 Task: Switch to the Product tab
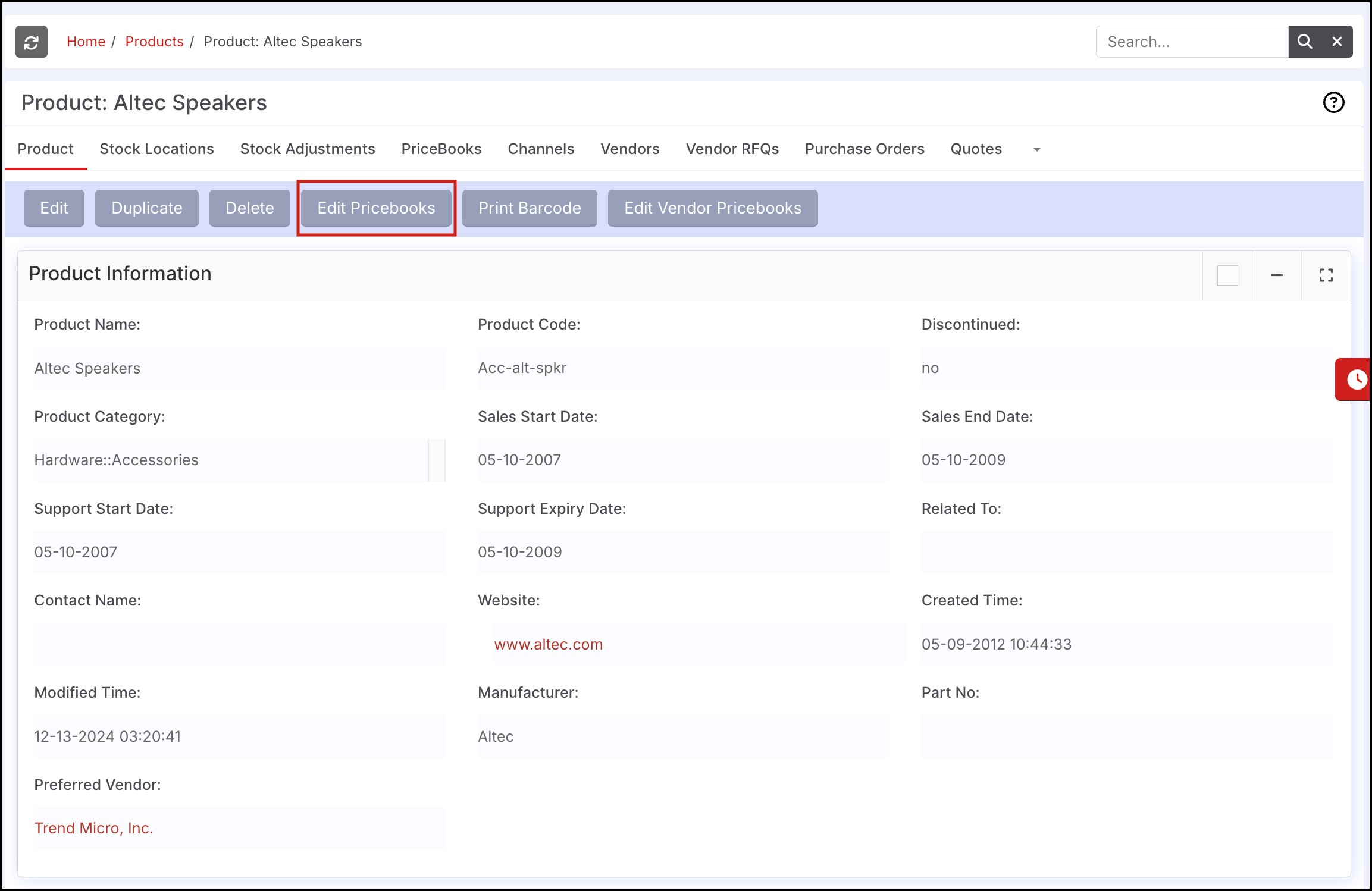click(46, 149)
